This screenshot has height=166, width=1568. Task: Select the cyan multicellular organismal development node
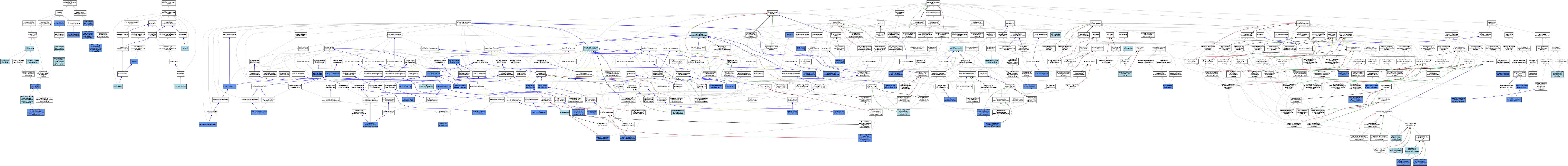[x=699, y=35]
